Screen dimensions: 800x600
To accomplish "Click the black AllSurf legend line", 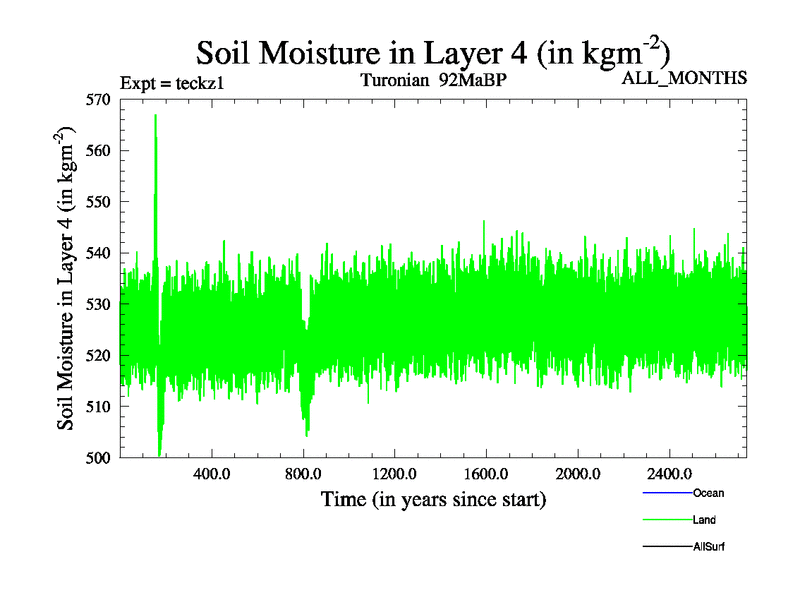I will click(665, 547).
